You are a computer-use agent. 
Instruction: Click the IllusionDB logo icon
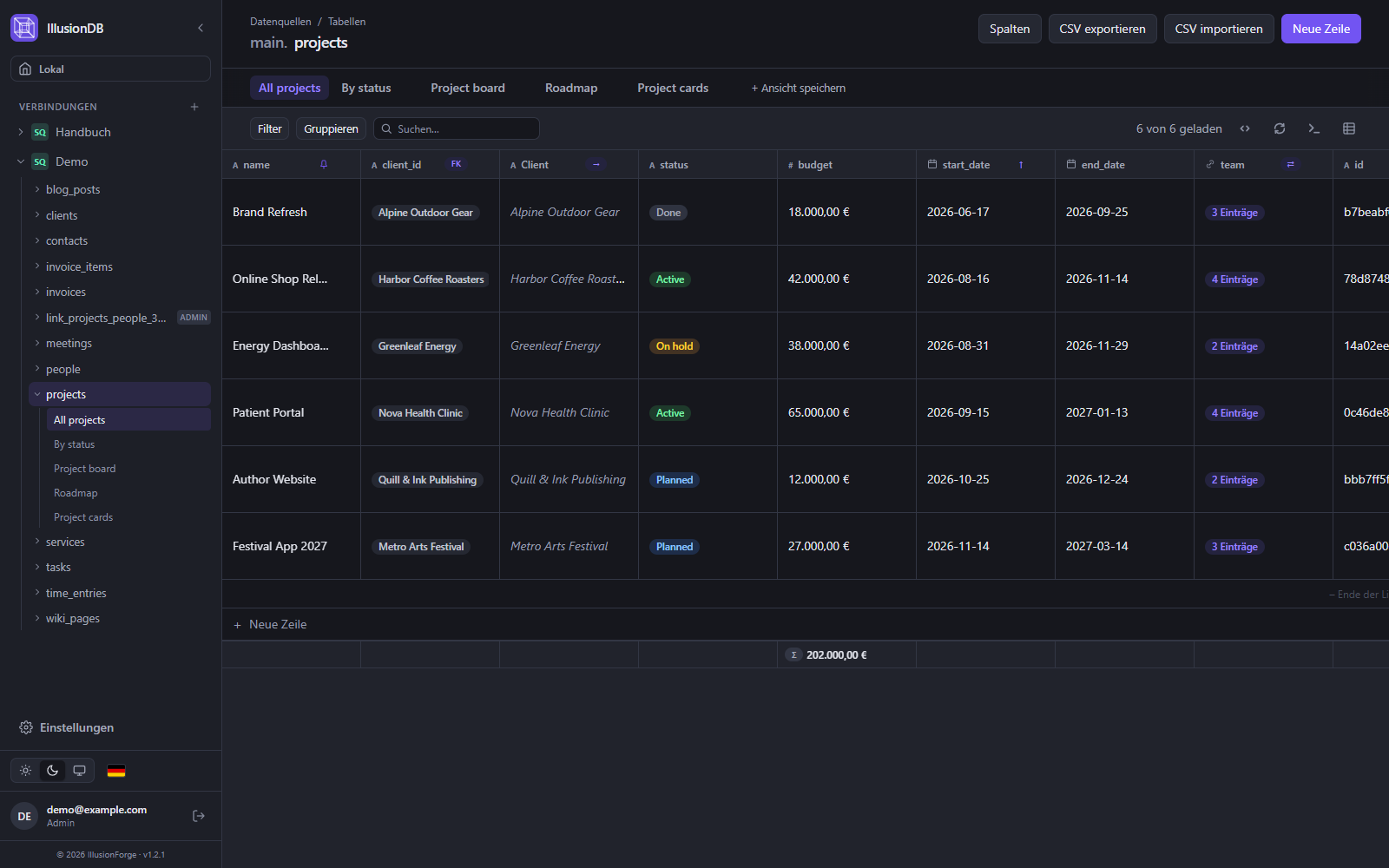point(24,28)
